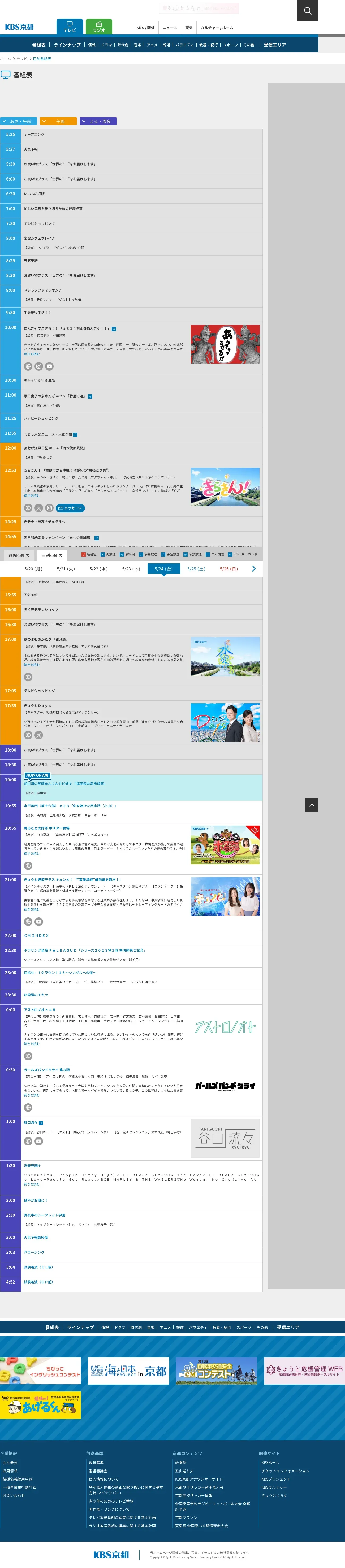Switch to the テレビ tab
Image resolution: width=345 pixels, height=1568 pixels.
70,27
